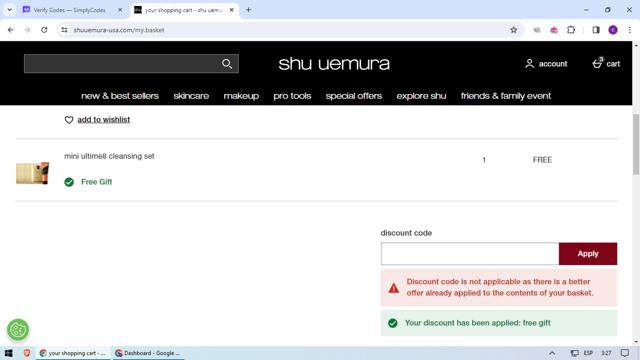
Task: Open the cookie settings round icon
Action: 18,329
